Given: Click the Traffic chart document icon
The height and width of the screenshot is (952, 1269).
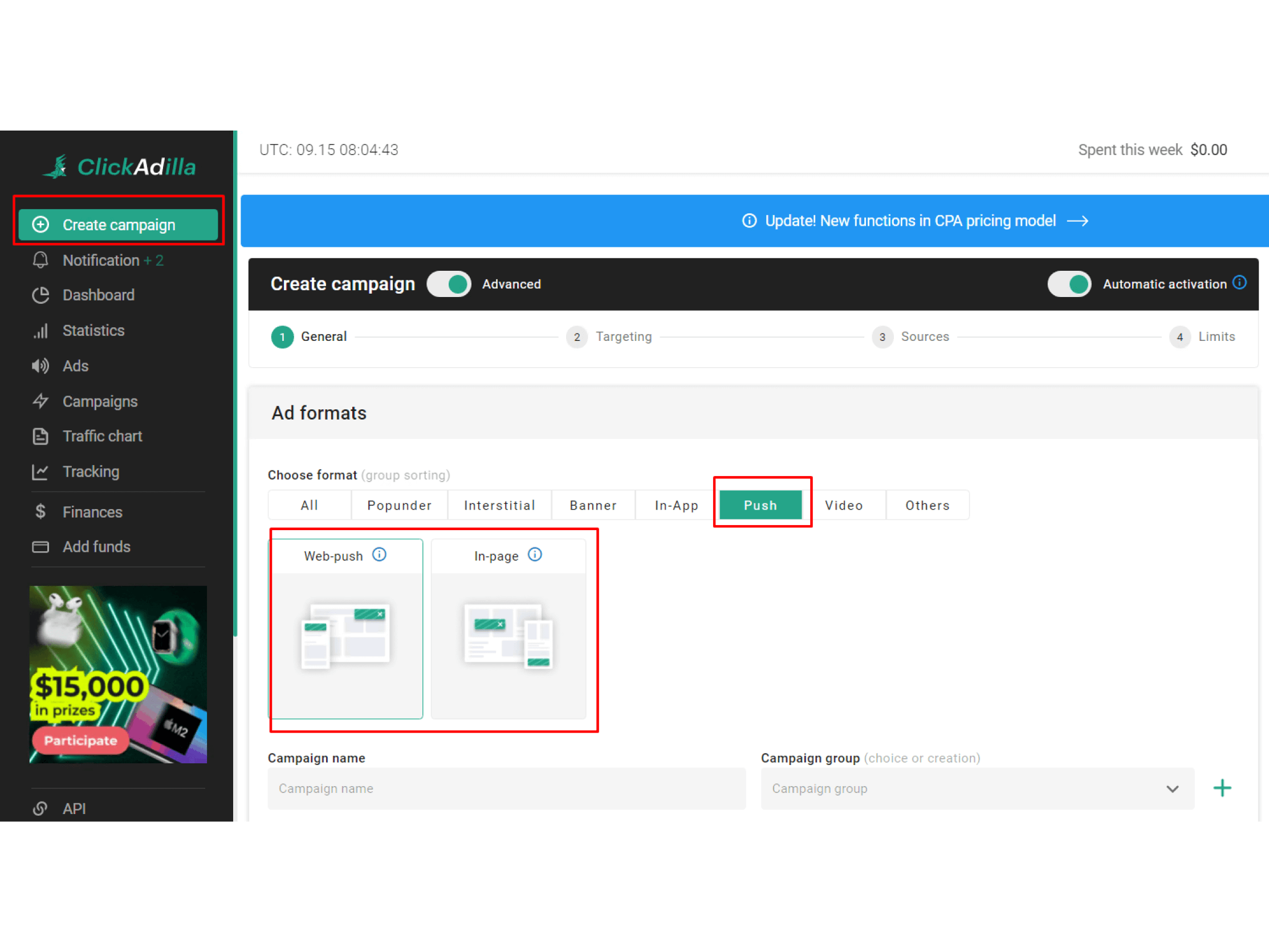Looking at the screenshot, I should pos(40,437).
